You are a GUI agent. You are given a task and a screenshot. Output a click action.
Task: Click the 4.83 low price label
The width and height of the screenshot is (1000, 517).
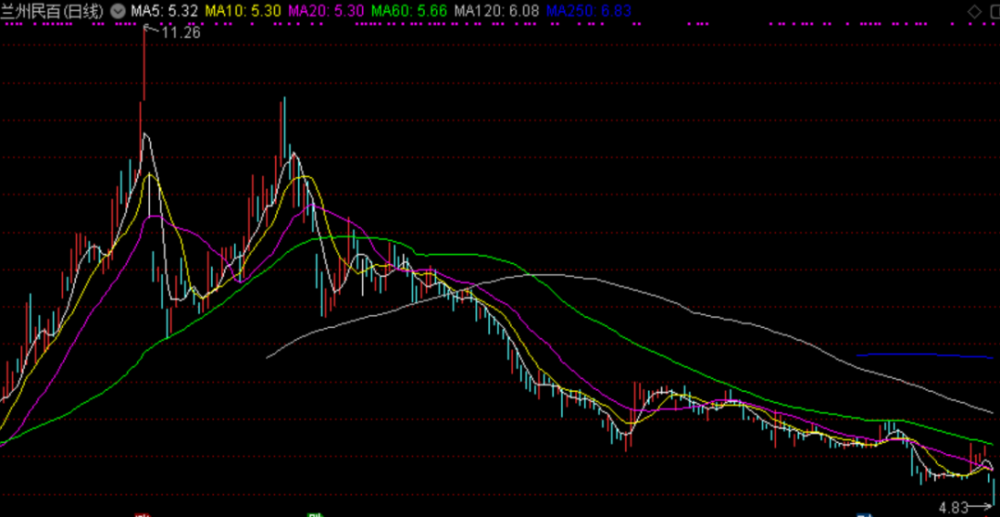[x=954, y=508]
